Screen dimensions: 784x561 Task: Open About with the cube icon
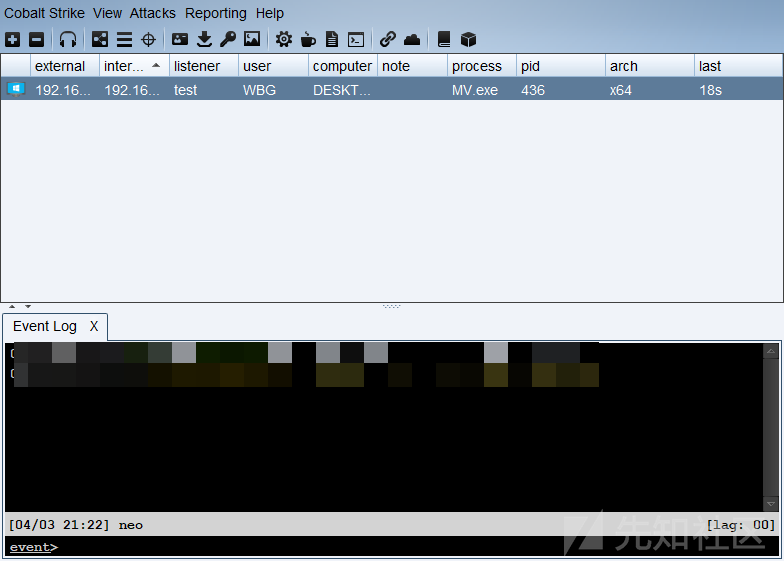click(468, 40)
